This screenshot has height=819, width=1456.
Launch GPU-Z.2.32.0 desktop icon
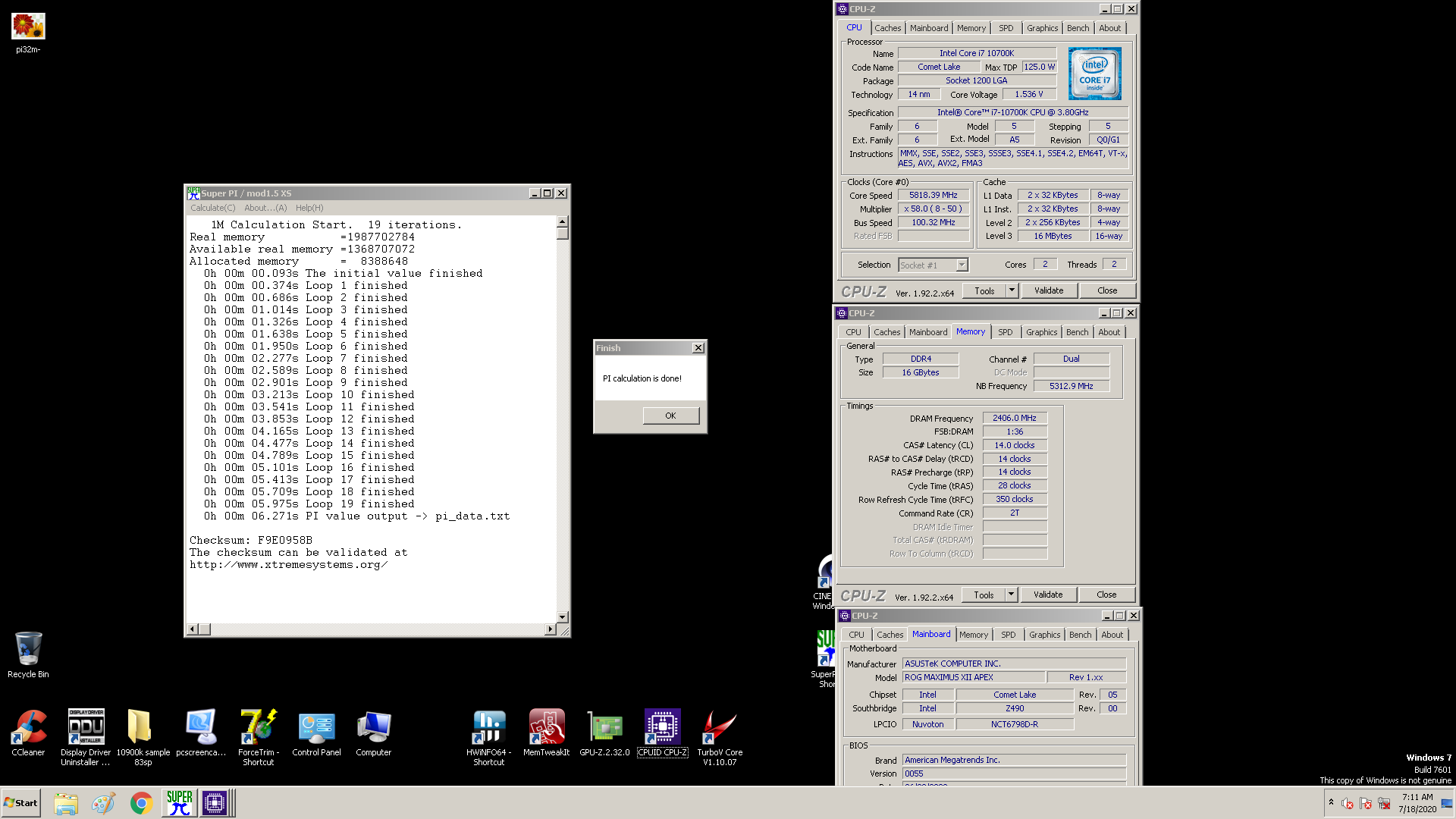coord(604,733)
